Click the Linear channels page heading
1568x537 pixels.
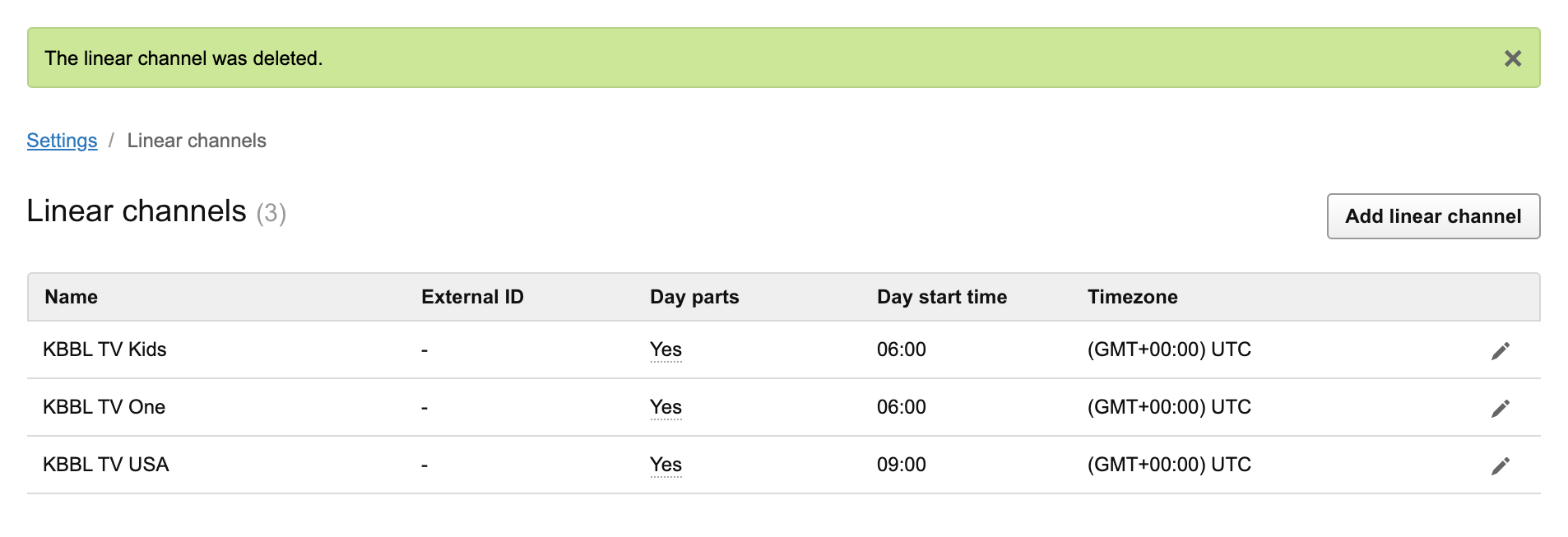137,211
